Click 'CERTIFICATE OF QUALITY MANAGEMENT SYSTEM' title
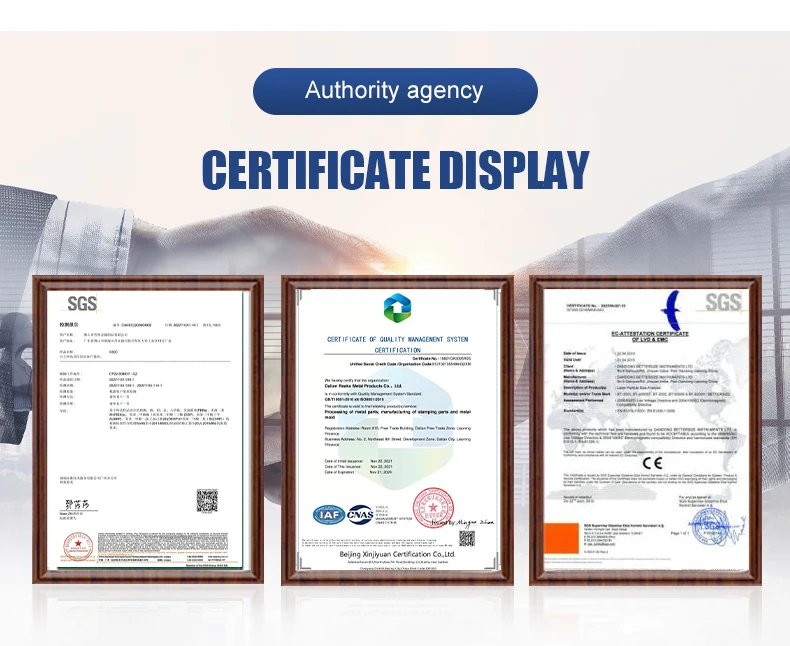The height and width of the screenshot is (646, 790). pos(397,340)
